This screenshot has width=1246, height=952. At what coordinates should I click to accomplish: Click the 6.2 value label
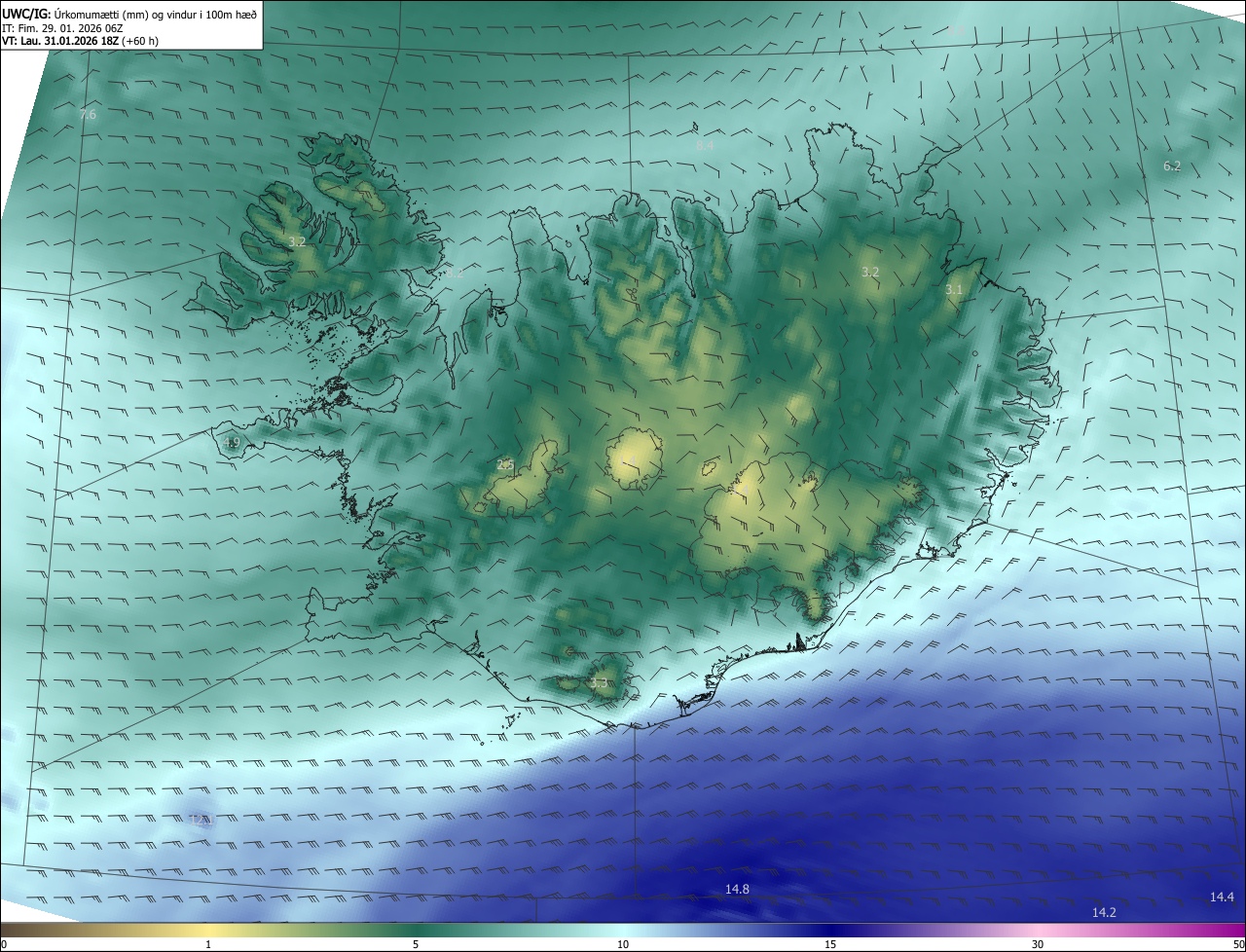[x=1172, y=166]
